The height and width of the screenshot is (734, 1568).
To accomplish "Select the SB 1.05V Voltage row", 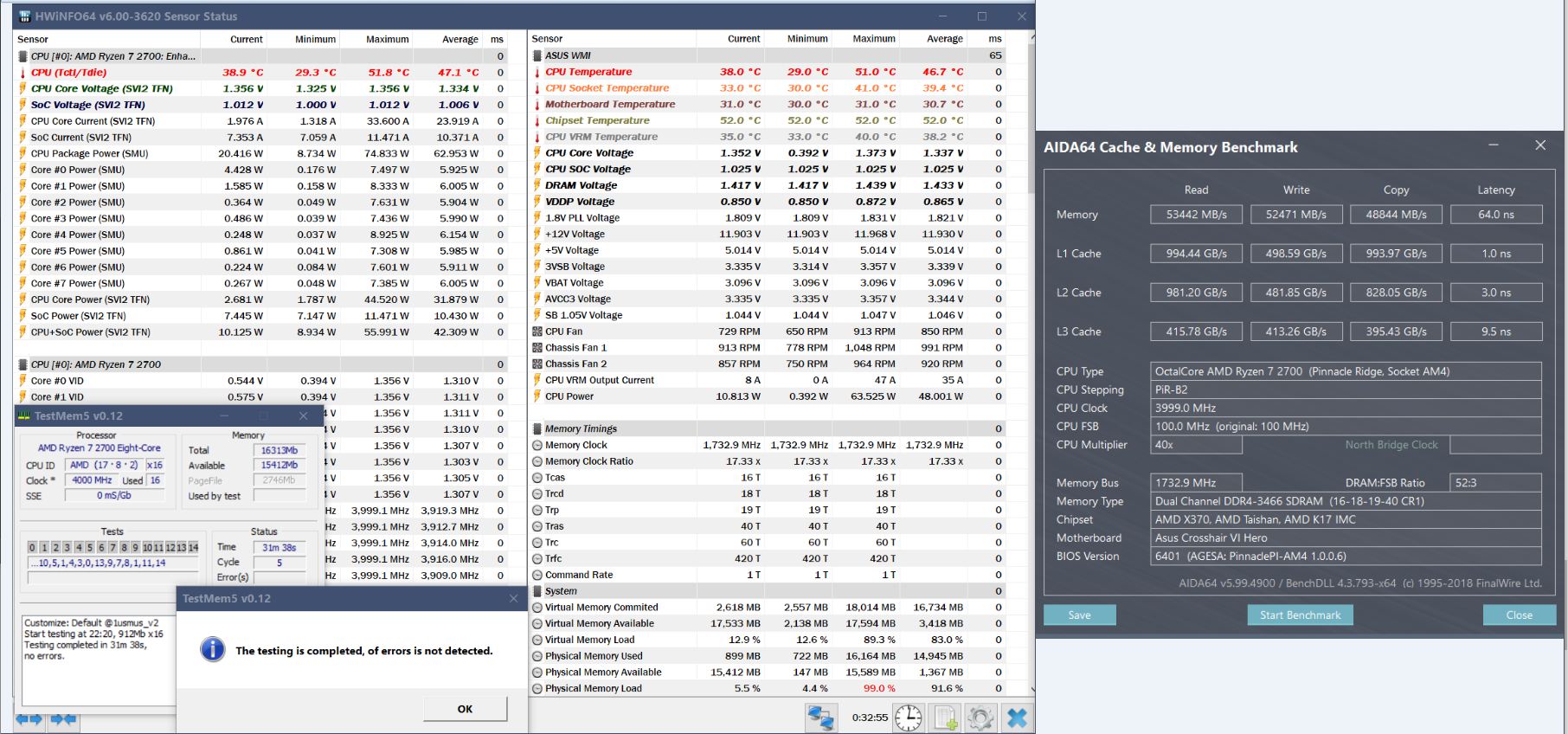I will (766, 315).
